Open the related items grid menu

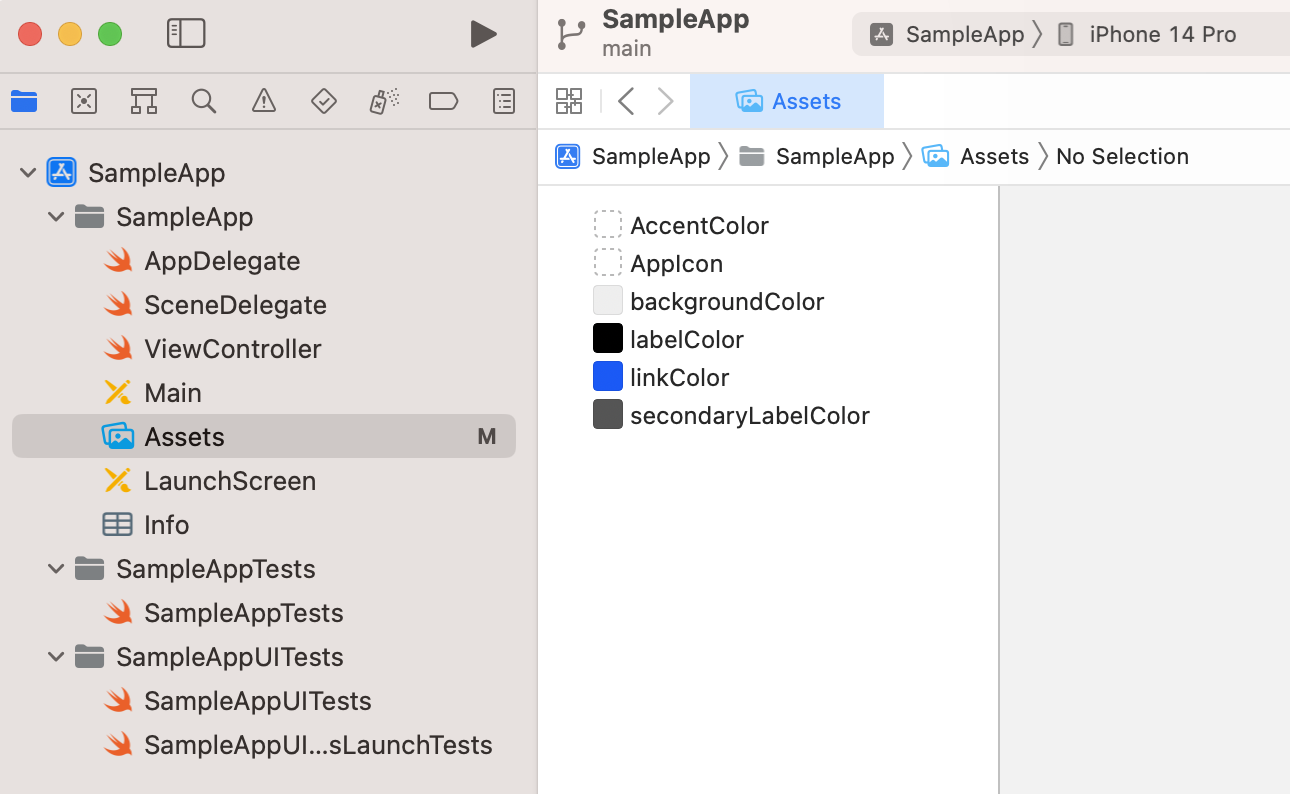pyautogui.click(x=569, y=101)
